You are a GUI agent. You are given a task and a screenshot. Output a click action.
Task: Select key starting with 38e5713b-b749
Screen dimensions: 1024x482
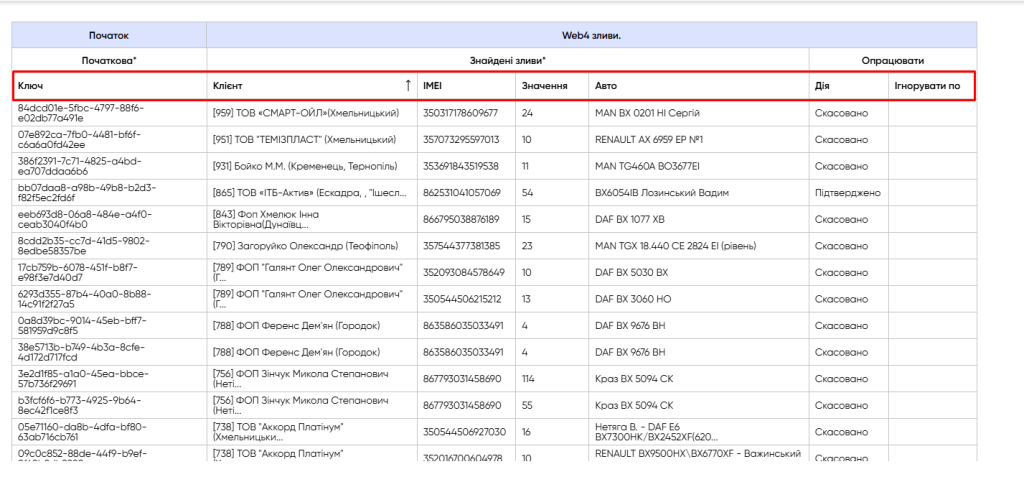(81, 352)
